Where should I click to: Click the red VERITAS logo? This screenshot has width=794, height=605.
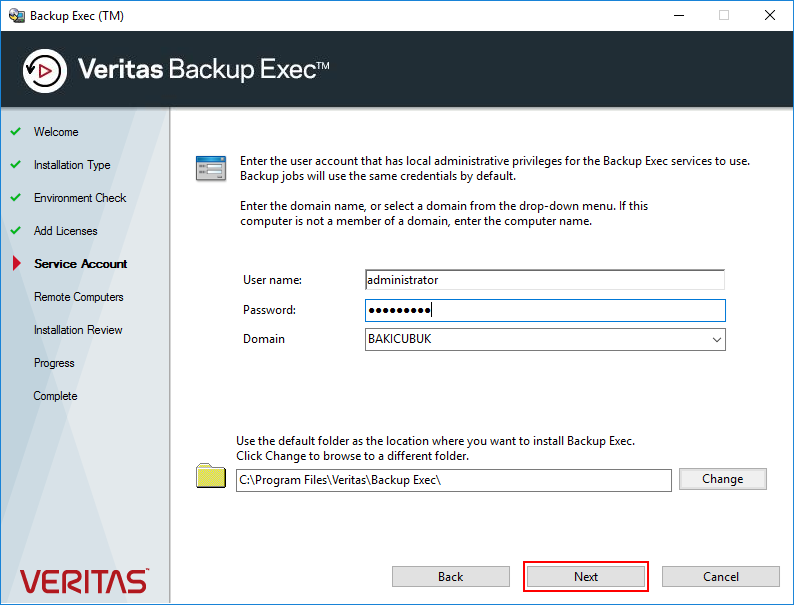[84, 581]
